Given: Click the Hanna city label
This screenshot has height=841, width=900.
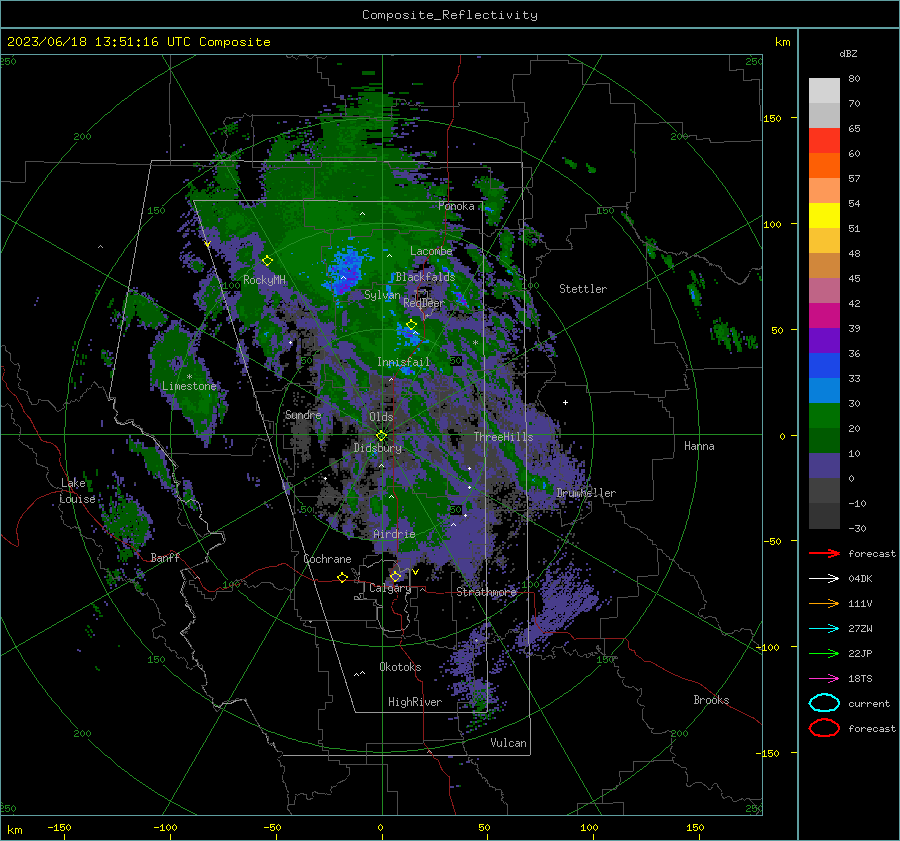Looking at the screenshot, I should pyautogui.click(x=699, y=446).
